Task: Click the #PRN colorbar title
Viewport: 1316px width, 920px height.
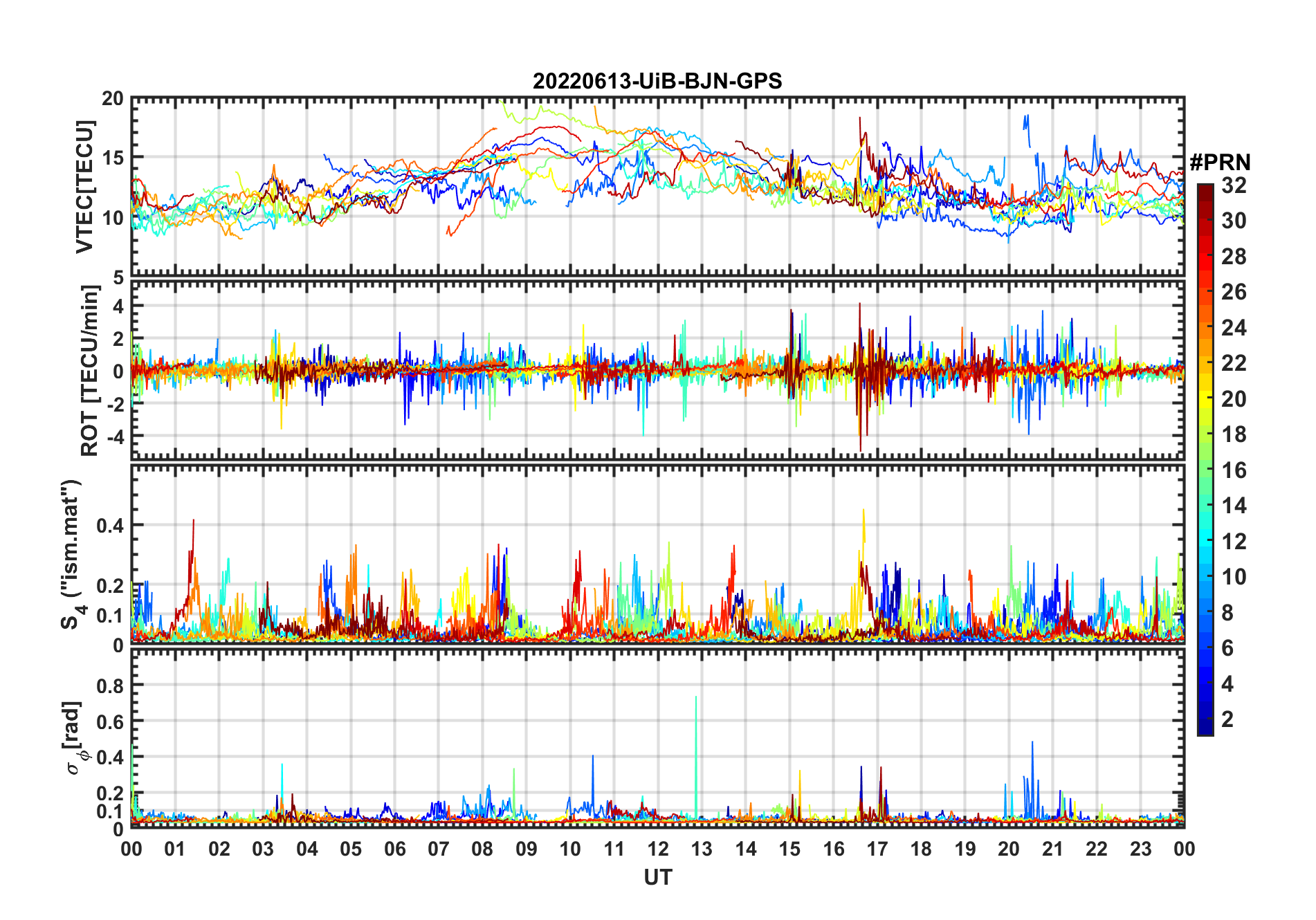Action: [1220, 163]
